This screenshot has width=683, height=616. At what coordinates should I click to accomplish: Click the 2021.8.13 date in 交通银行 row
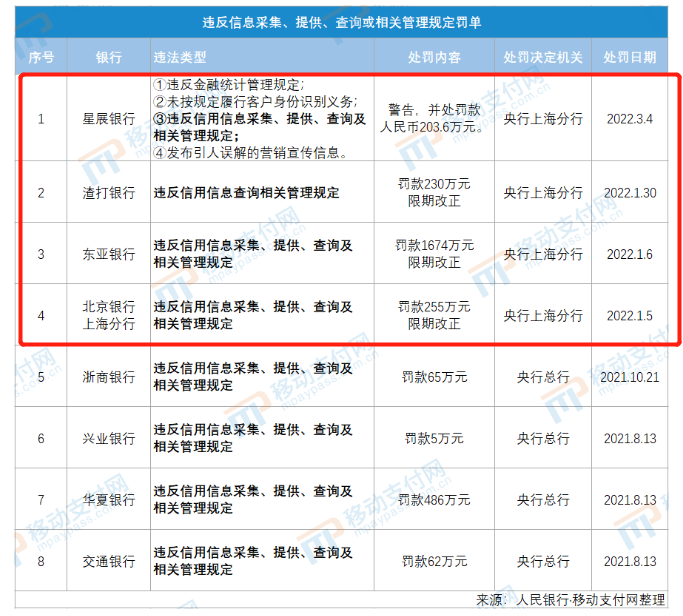[630, 561]
